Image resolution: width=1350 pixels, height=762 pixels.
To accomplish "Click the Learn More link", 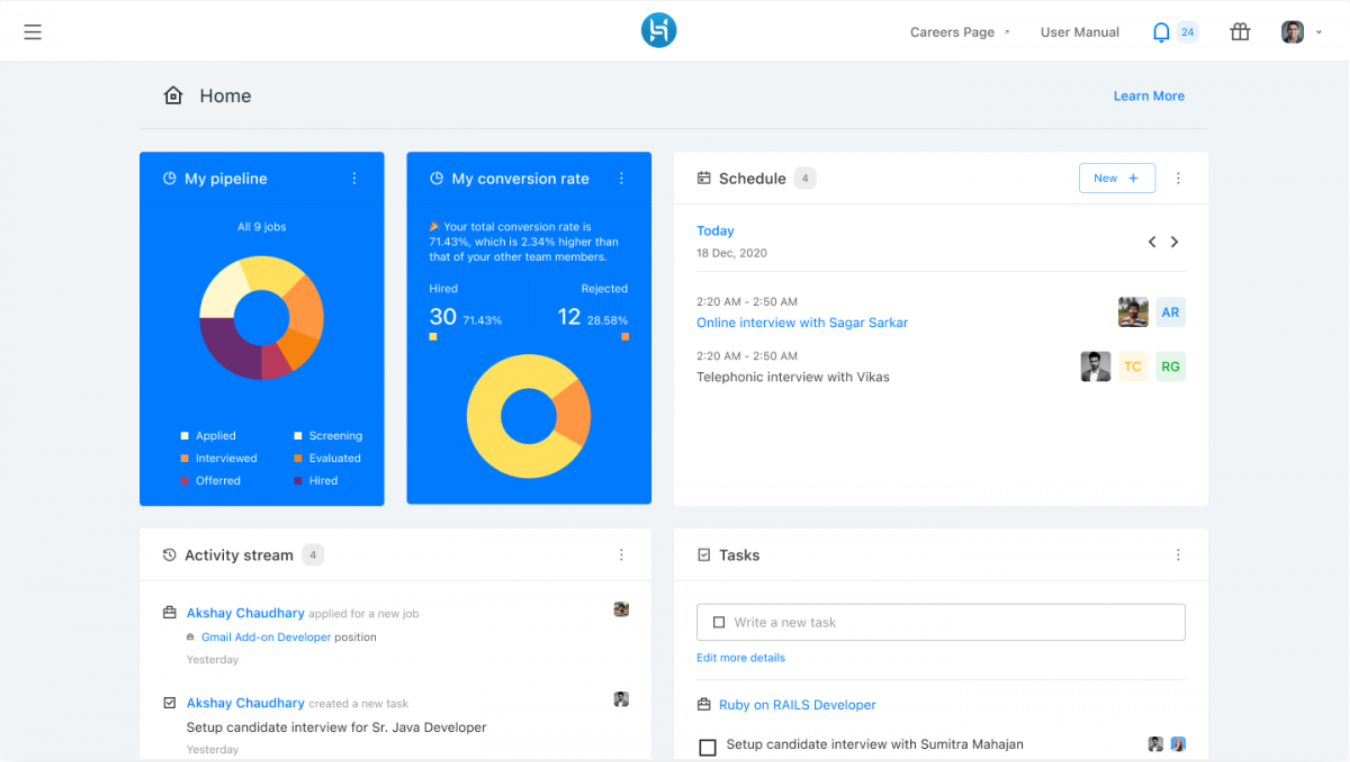I will [1149, 96].
